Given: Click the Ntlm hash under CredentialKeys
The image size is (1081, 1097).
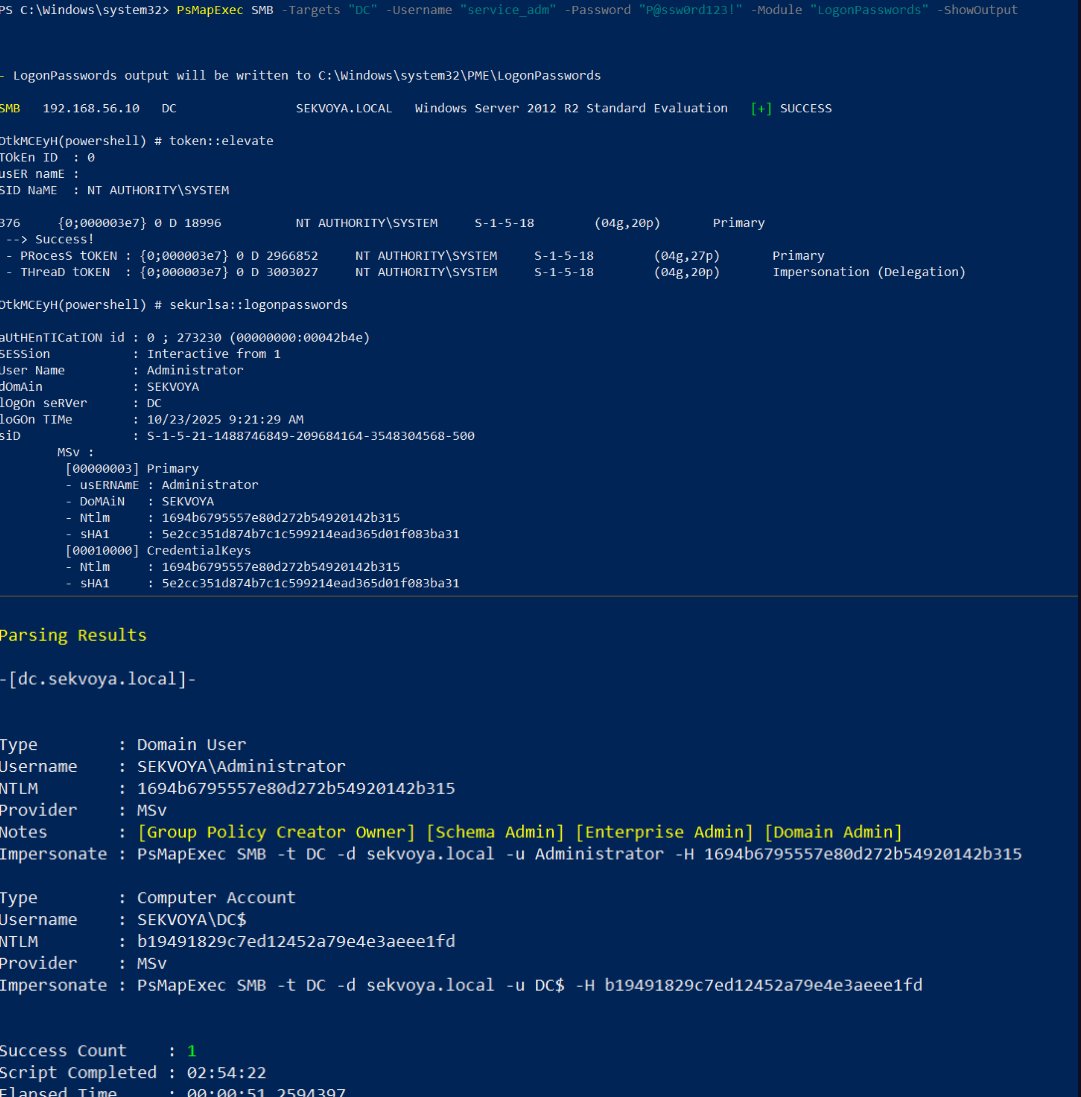Looking at the screenshot, I should click(281, 567).
